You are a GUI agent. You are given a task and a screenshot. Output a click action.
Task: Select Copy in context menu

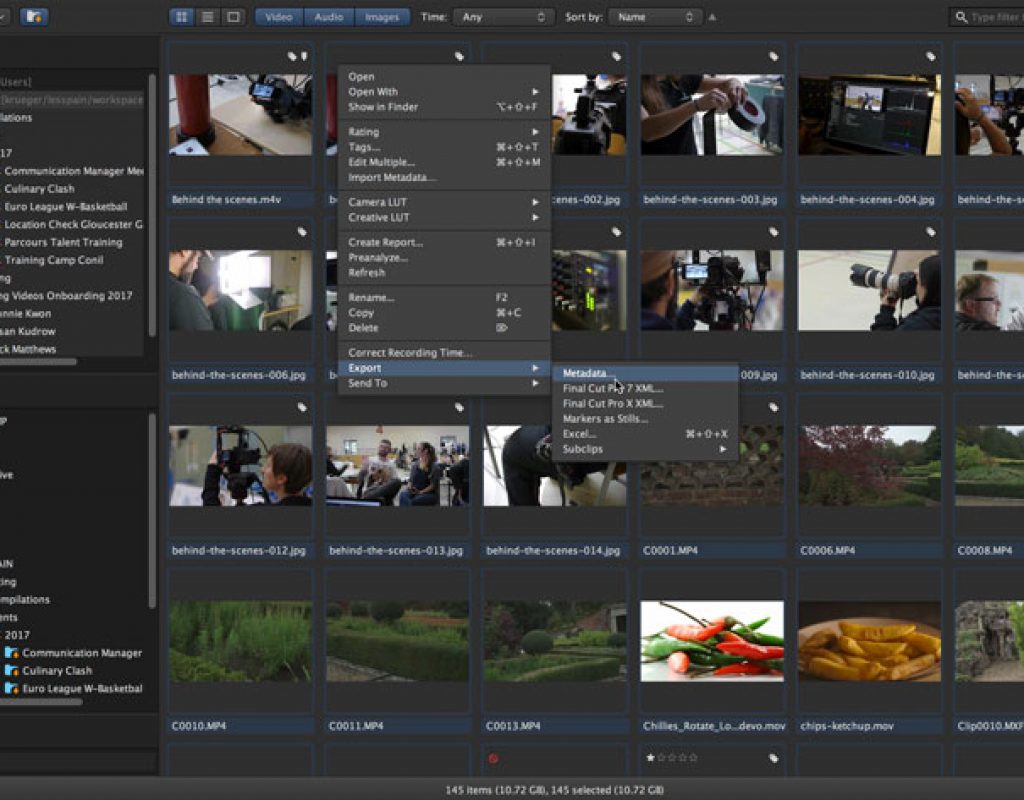click(x=444, y=313)
